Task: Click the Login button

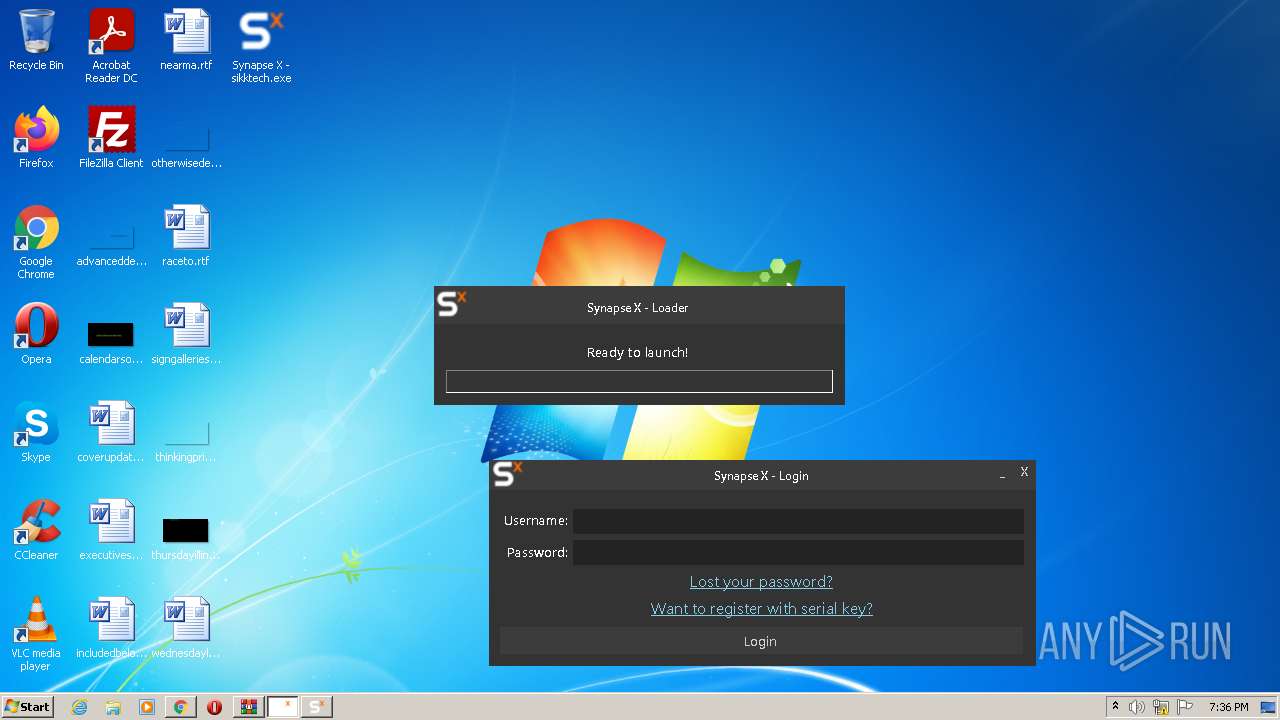Action: [x=761, y=641]
